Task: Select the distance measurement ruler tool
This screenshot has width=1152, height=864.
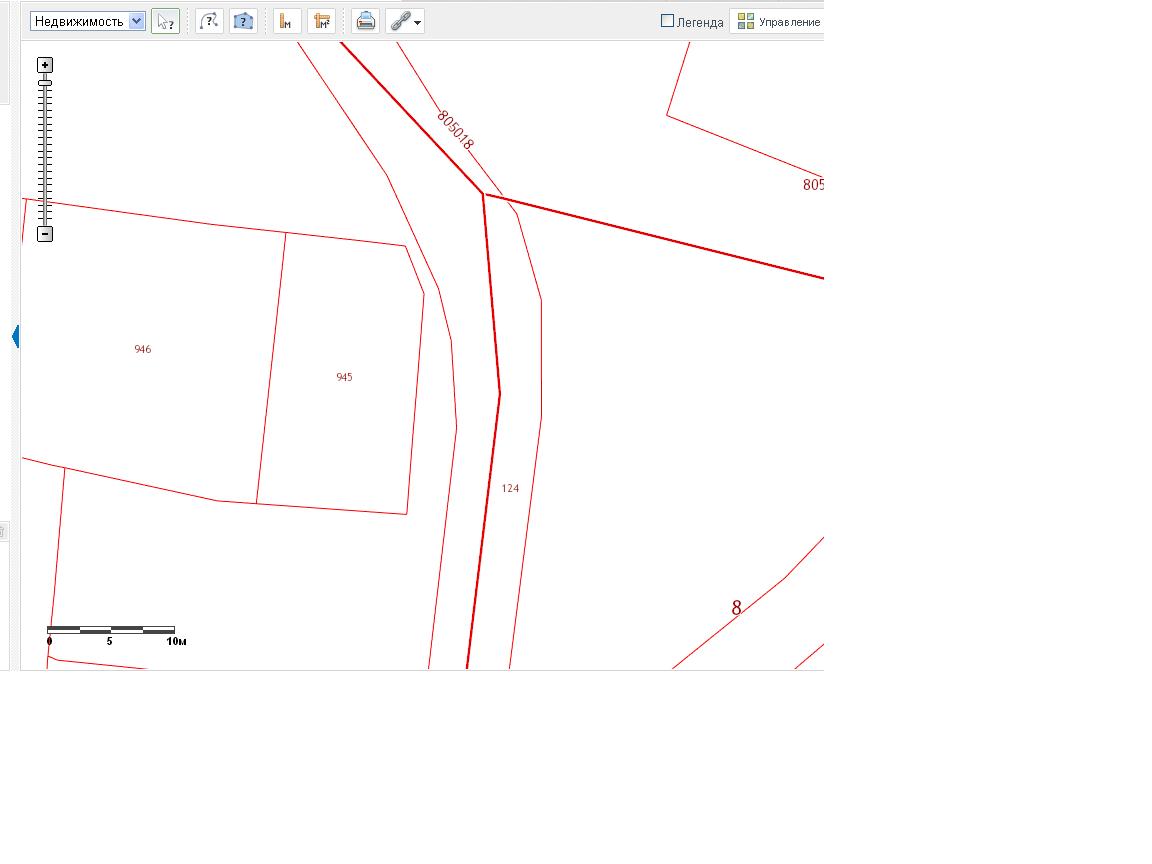Action: 287,21
